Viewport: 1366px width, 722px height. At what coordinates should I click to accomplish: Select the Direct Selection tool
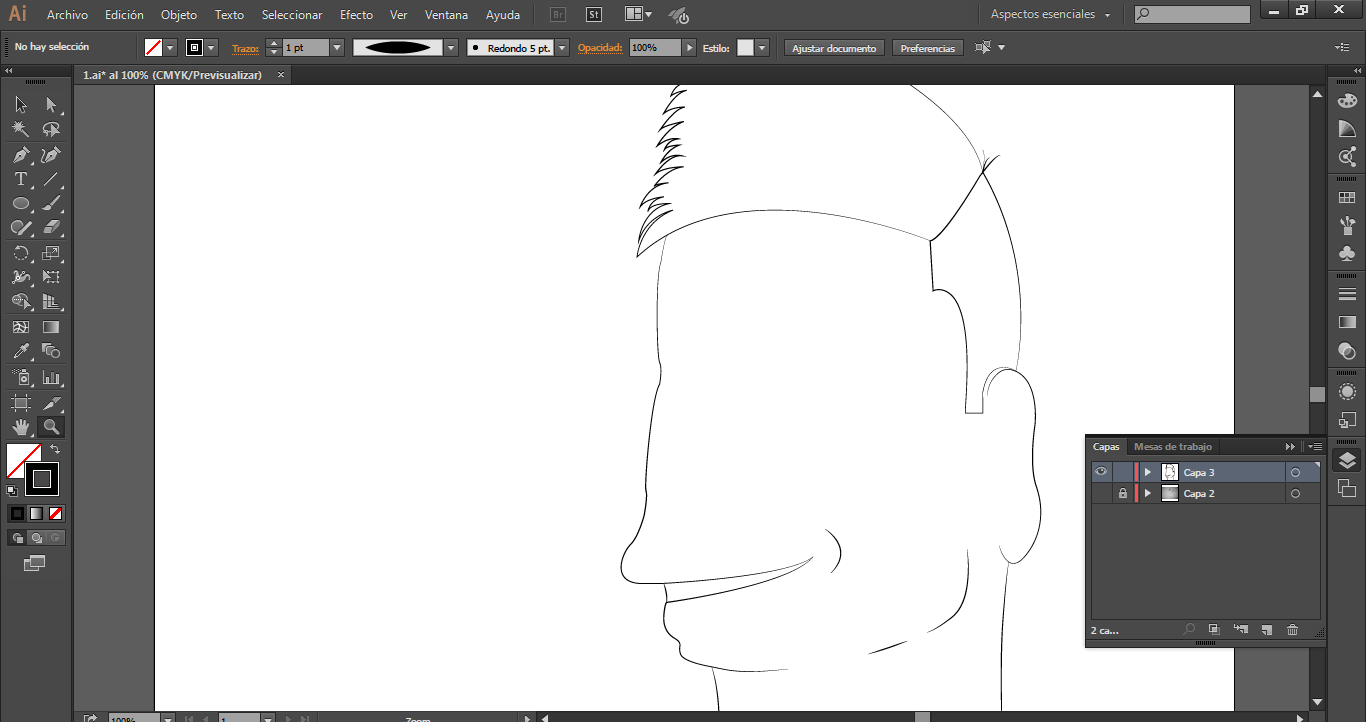[x=51, y=104]
